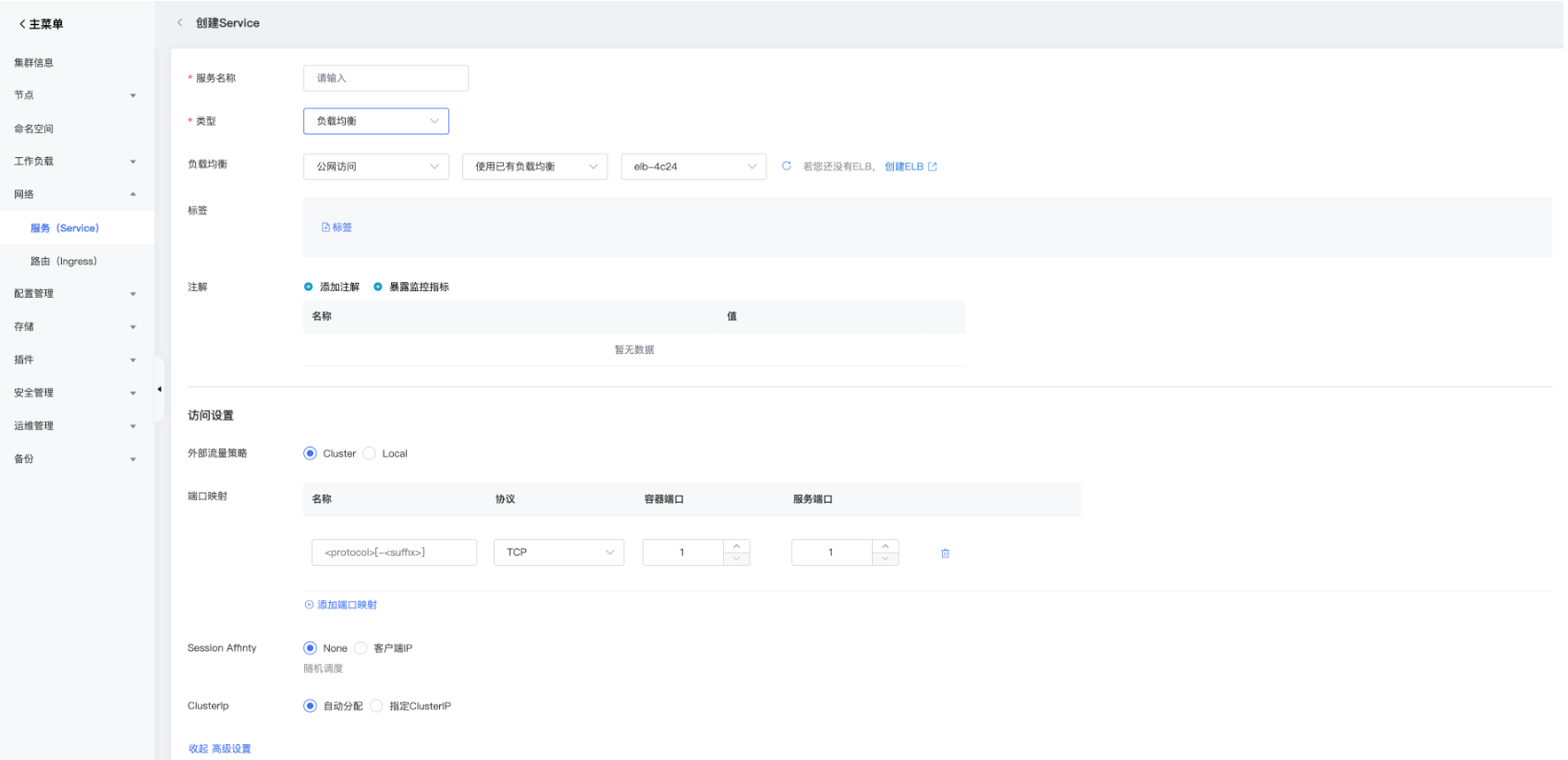Click the 访问设置 section heading
Viewport: 1568px width, 760px height.
[211, 416]
